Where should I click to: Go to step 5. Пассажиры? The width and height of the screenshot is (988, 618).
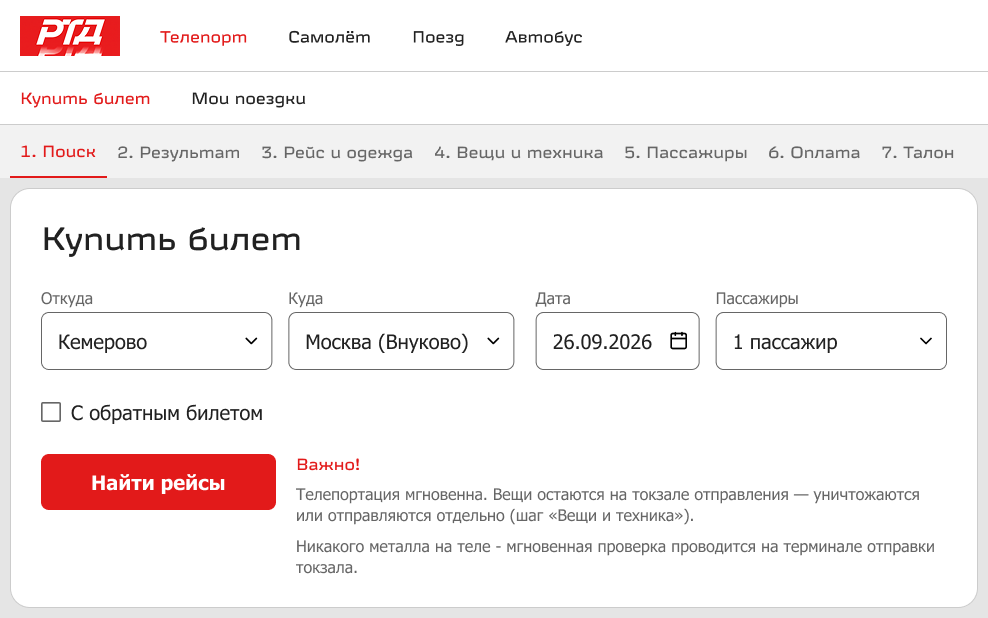coord(686,152)
